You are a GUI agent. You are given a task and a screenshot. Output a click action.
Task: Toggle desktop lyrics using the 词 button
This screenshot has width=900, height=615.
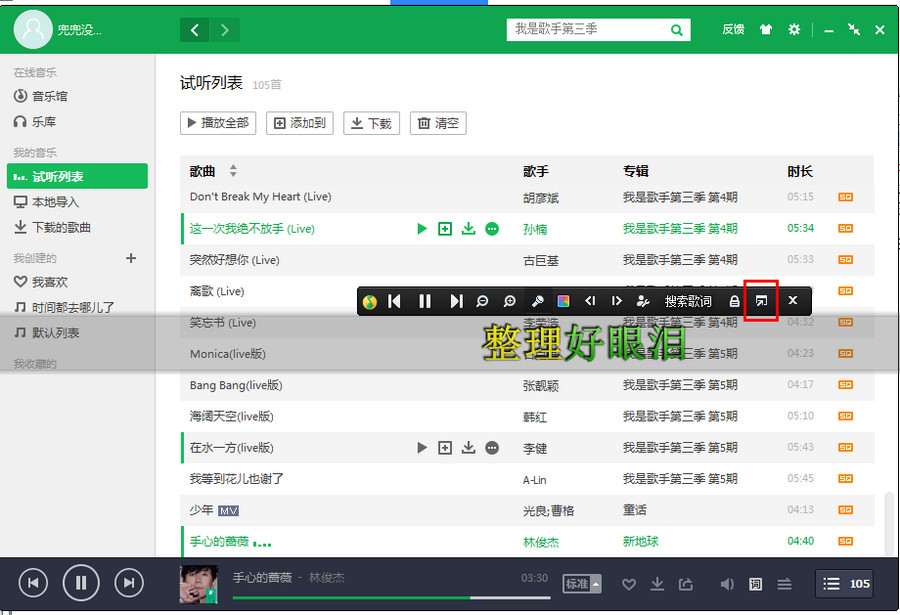(x=755, y=583)
